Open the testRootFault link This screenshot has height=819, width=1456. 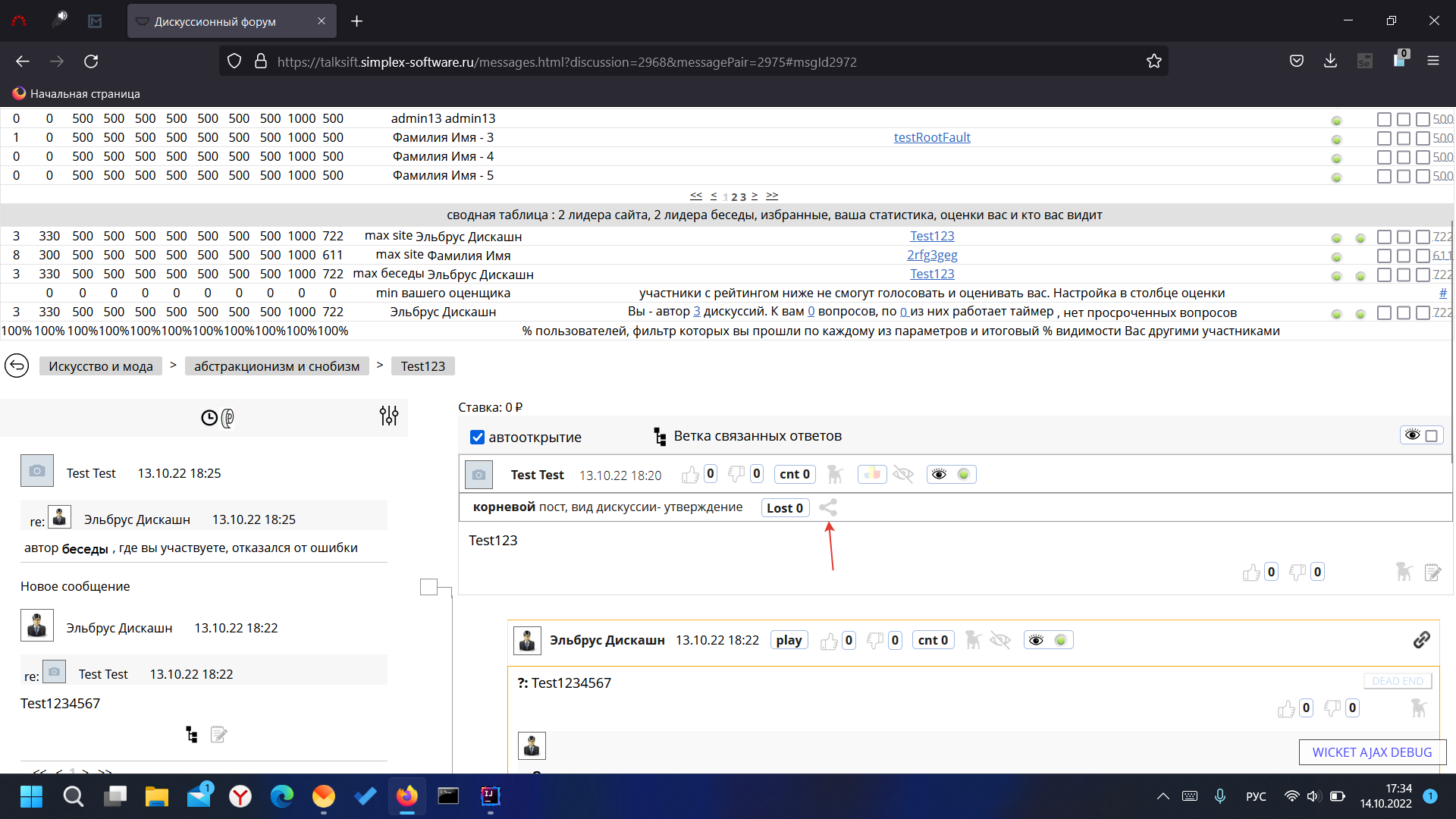932,137
